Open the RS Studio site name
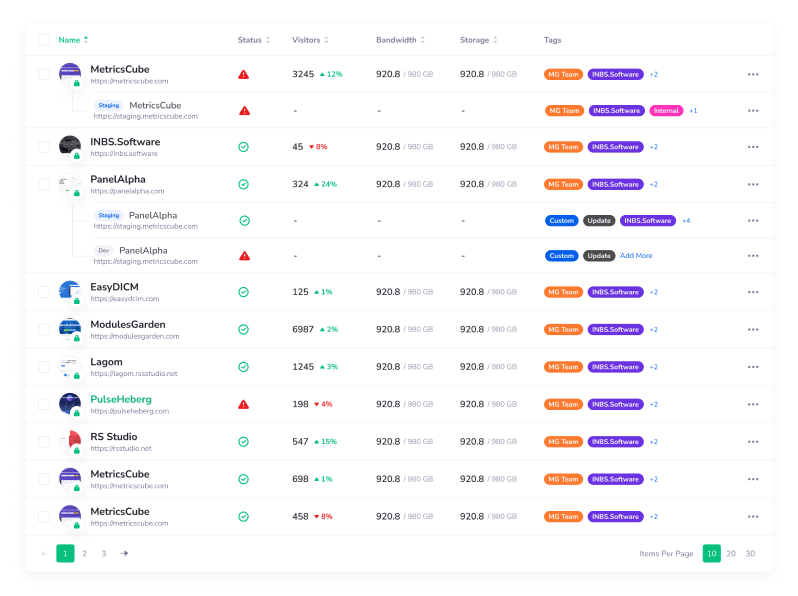The image size is (798, 596). pyautogui.click(x=113, y=437)
